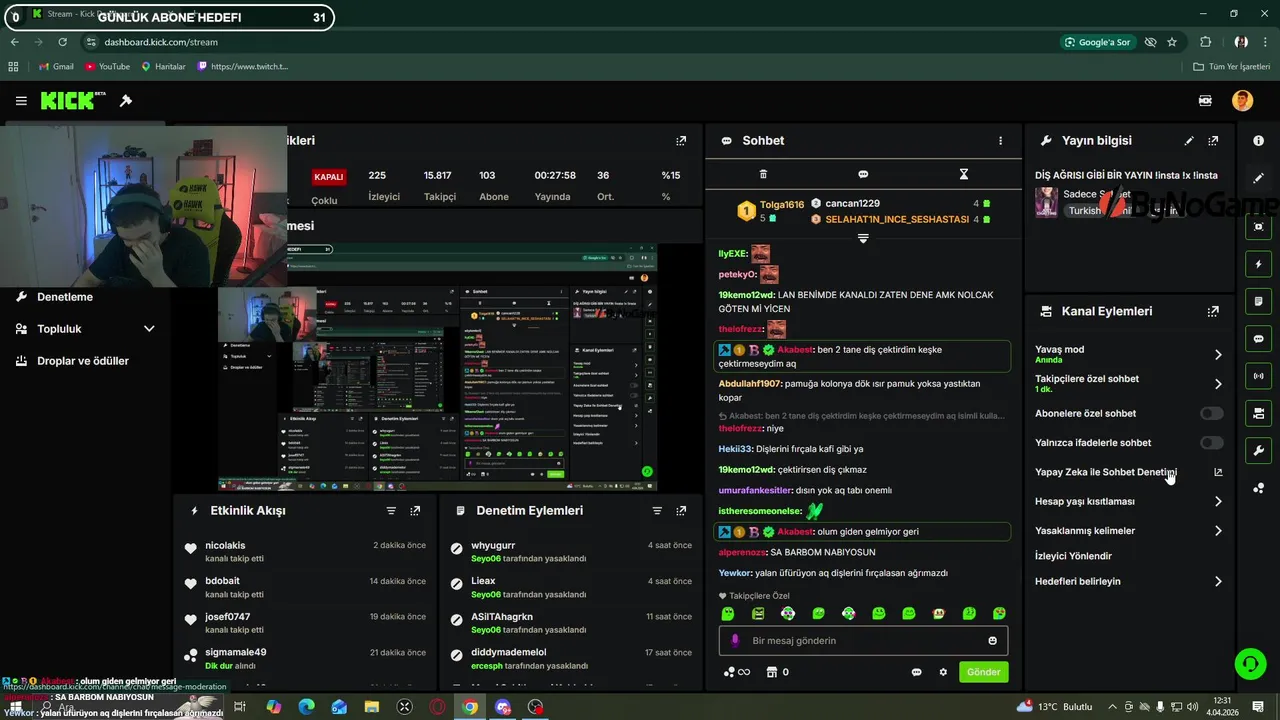Toggle the stream preview widget in right sidebar

pyautogui.click(x=1258, y=227)
